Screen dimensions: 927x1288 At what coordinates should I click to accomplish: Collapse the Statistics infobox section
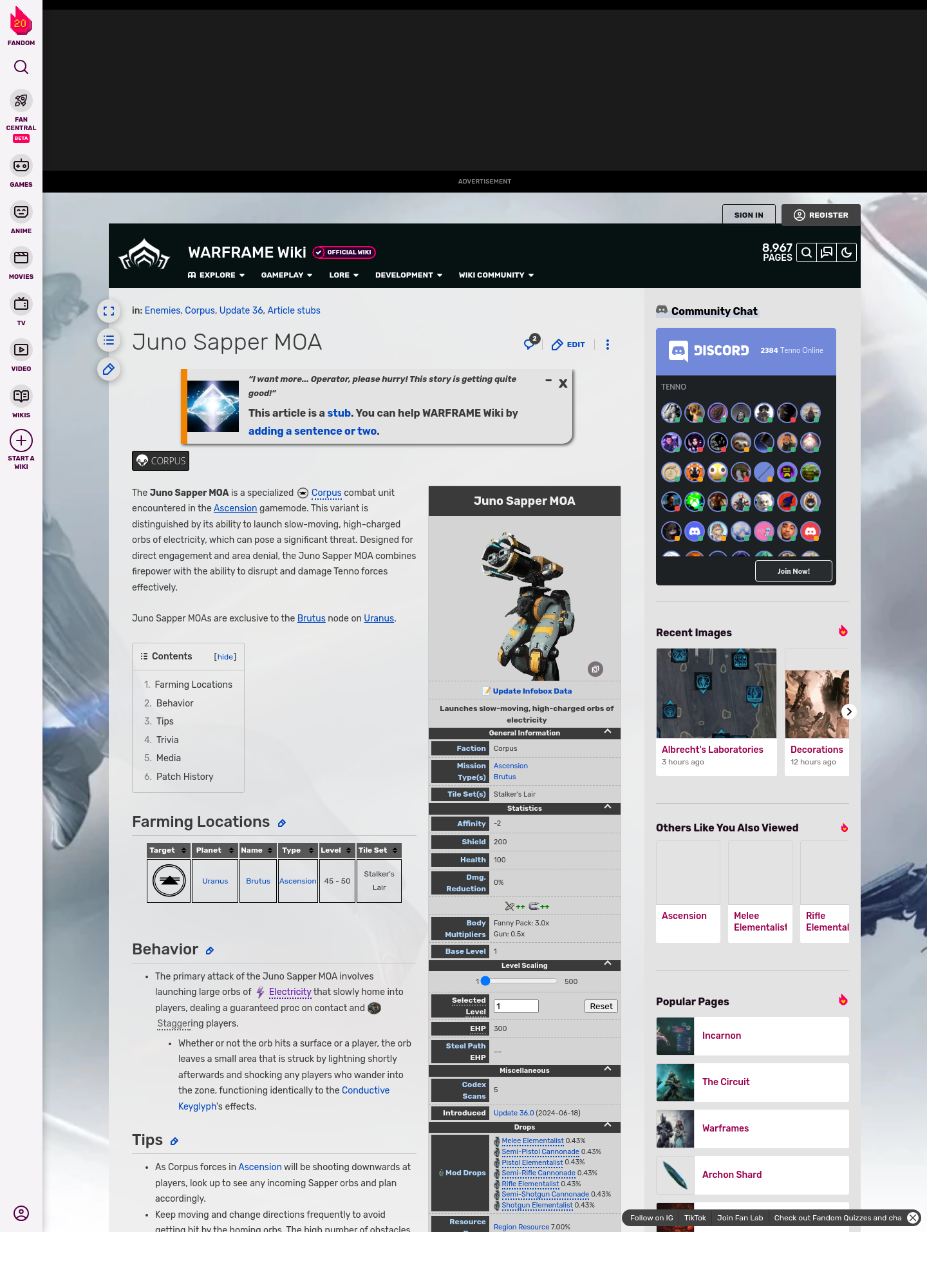pos(608,807)
